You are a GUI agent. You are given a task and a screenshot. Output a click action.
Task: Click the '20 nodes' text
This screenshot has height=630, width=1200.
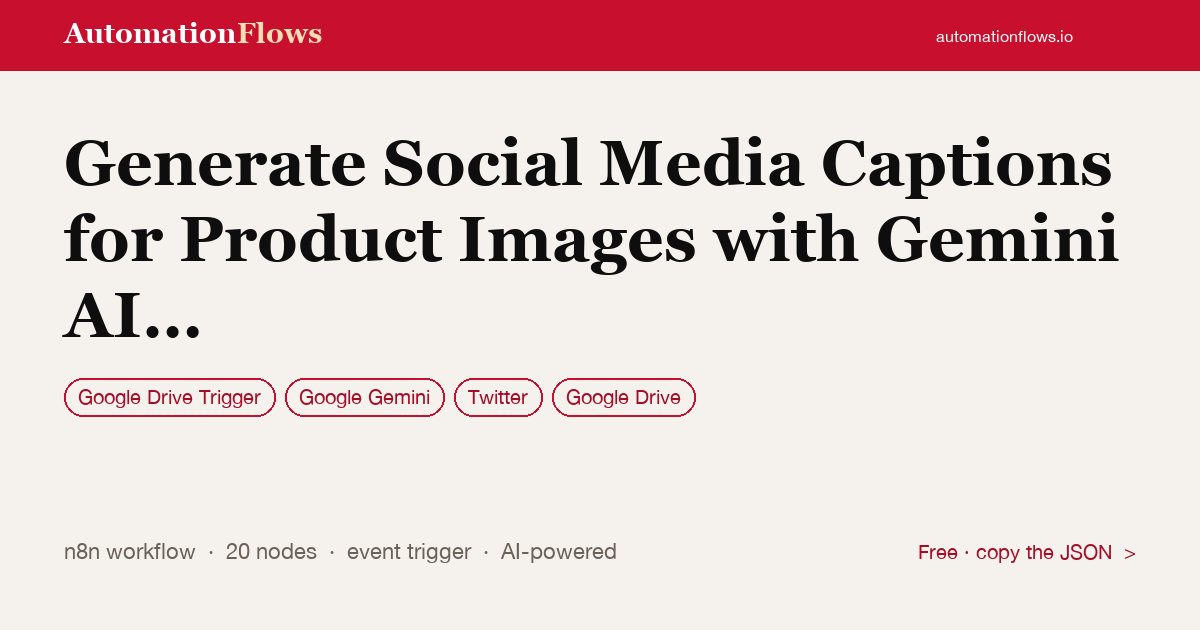(271, 552)
